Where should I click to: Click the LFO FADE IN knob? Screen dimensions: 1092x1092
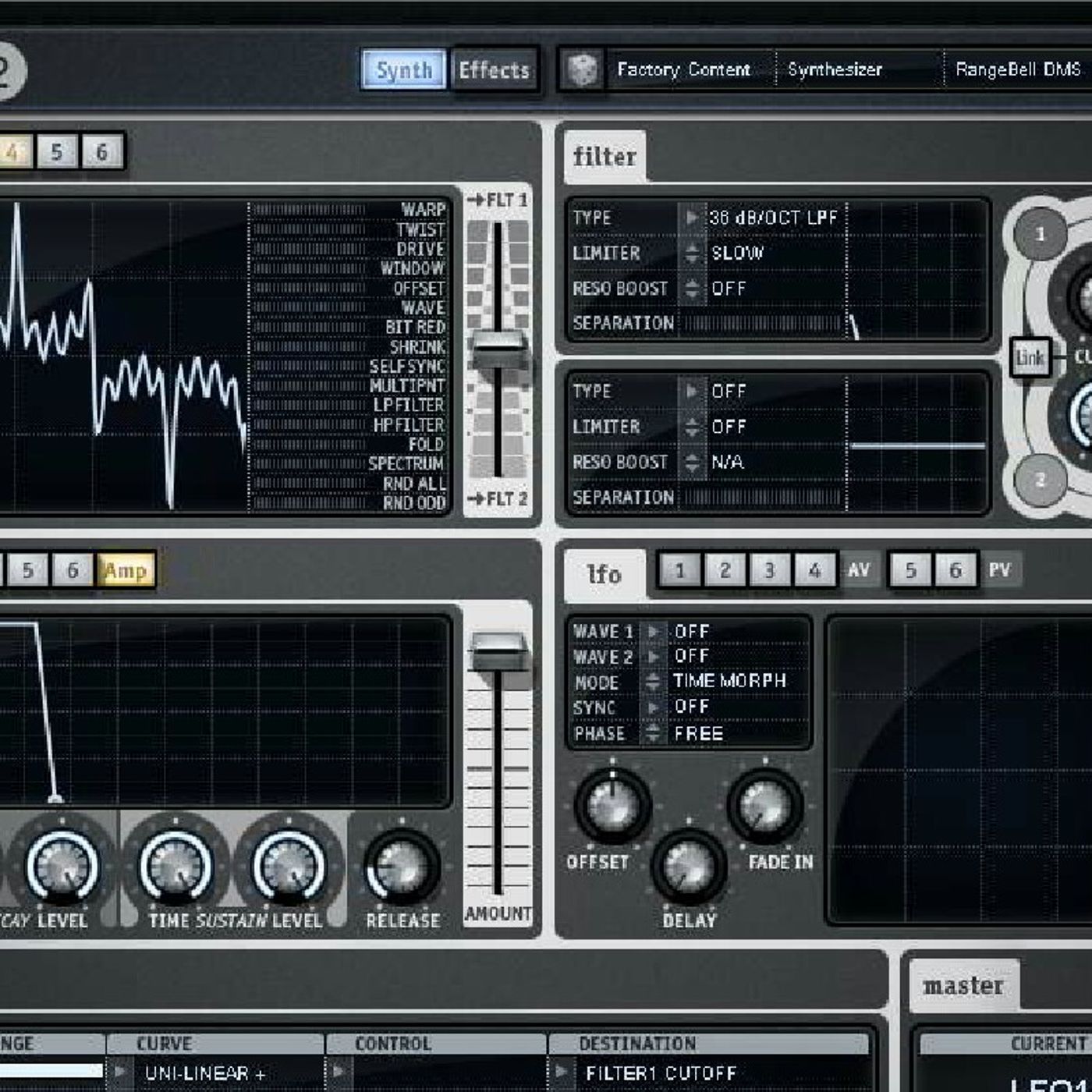pyautogui.click(x=765, y=806)
